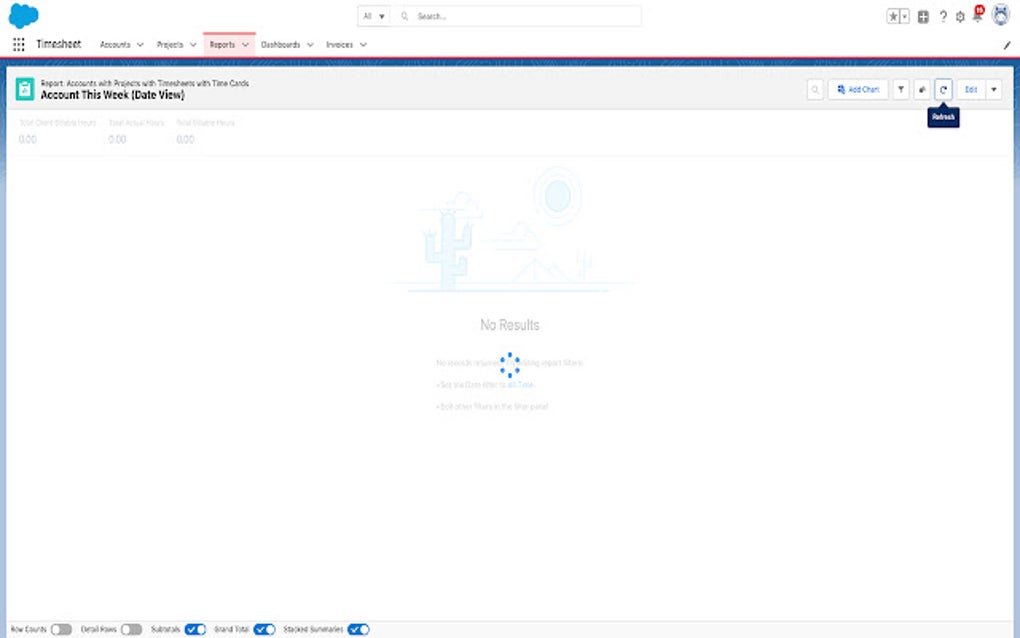Switch to the Dashboards tab
The image size is (1020, 638).
coord(282,44)
